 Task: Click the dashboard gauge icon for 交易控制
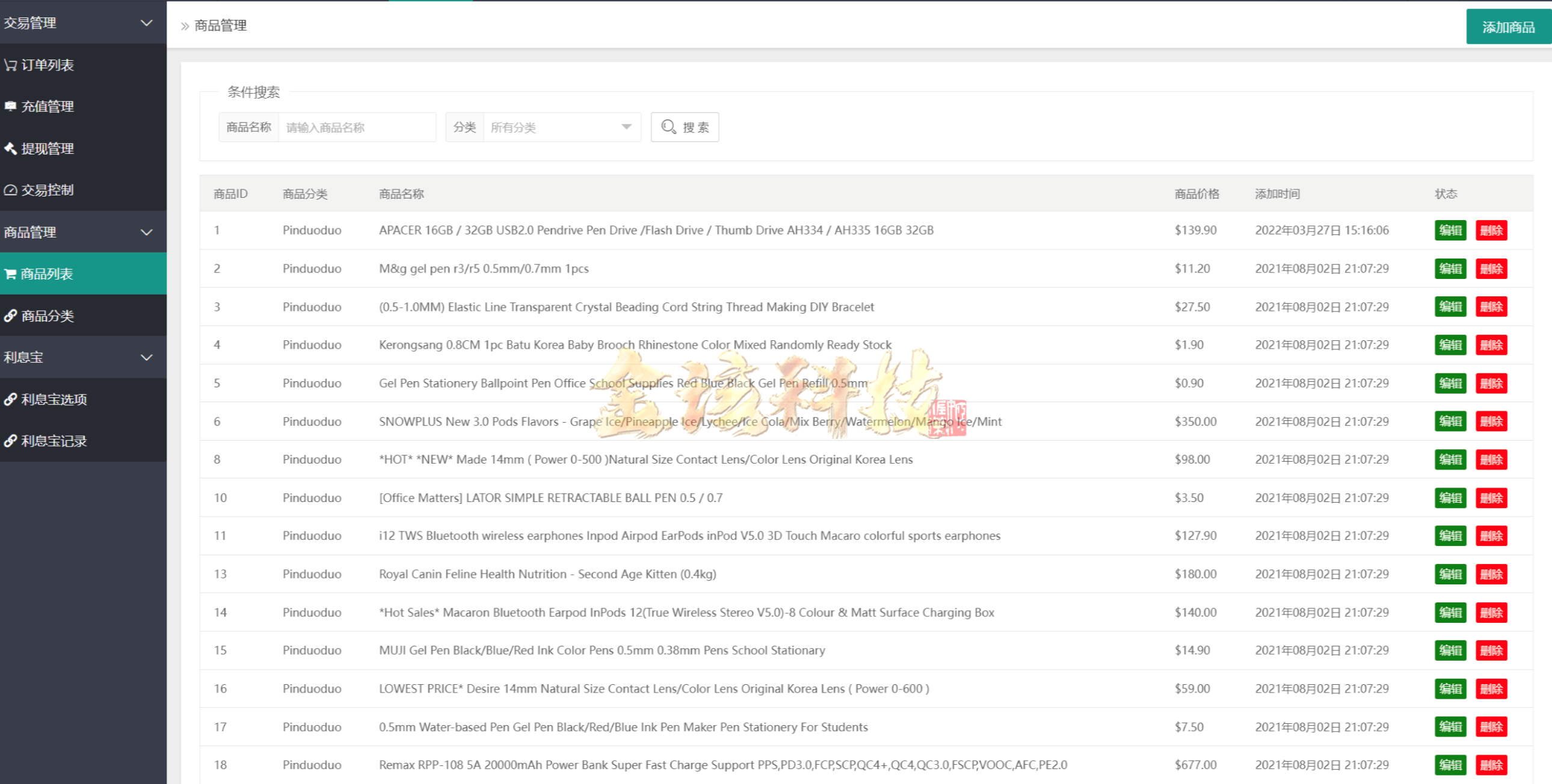point(10,190)
